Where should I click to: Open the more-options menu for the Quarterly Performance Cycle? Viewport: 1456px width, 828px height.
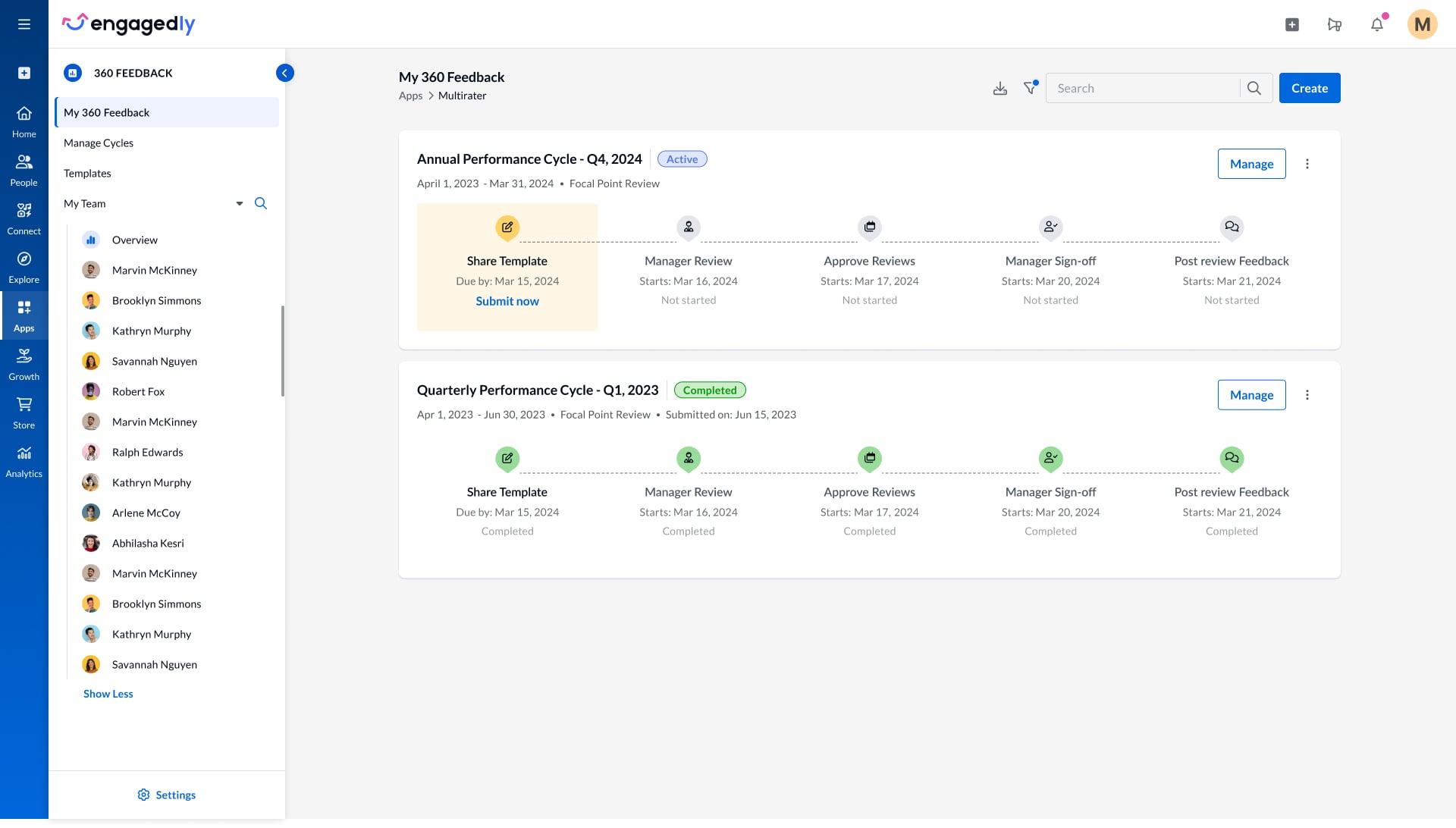pos(1307,395)
